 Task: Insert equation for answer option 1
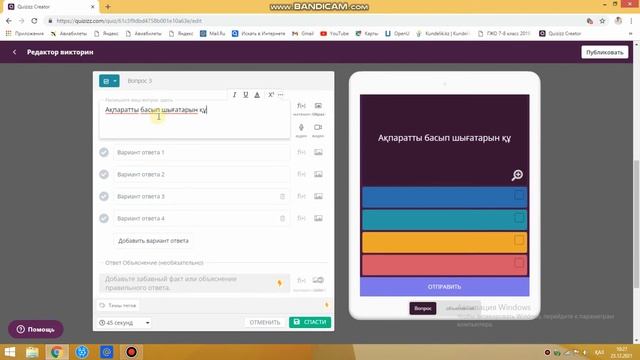point(301,152)
